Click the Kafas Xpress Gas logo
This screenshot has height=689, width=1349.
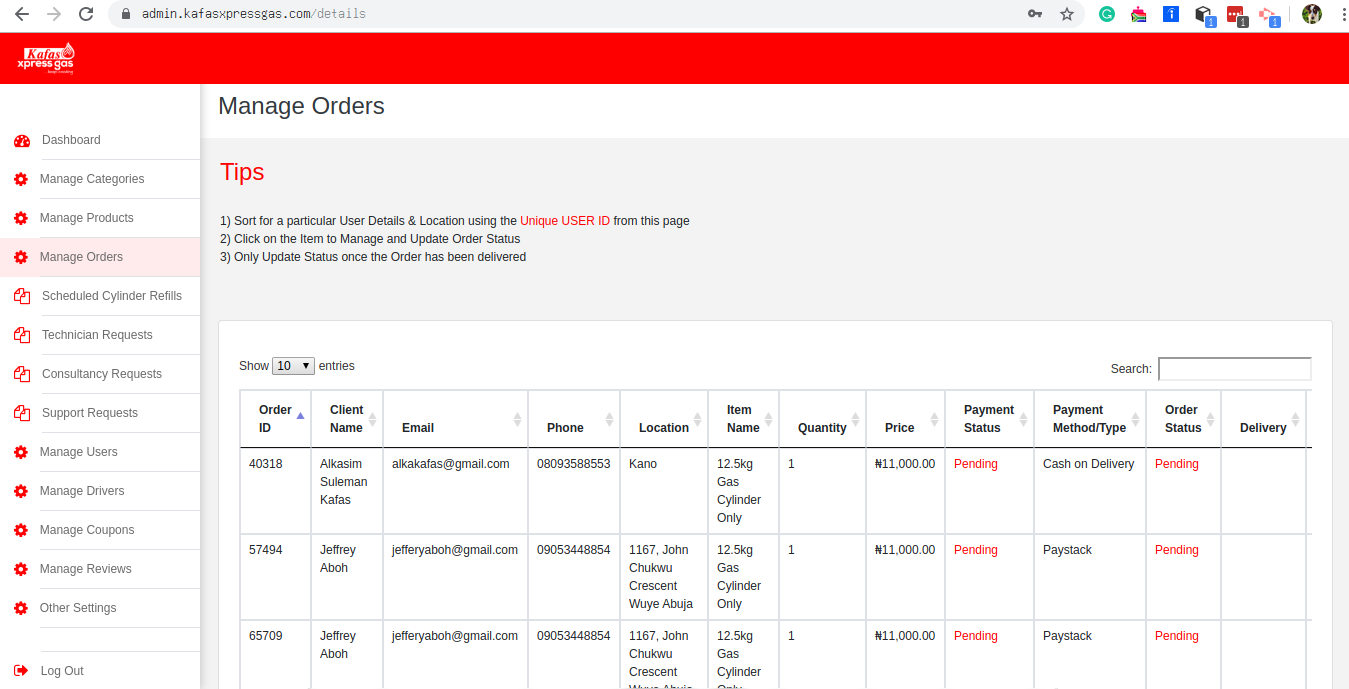coord(46,58)
